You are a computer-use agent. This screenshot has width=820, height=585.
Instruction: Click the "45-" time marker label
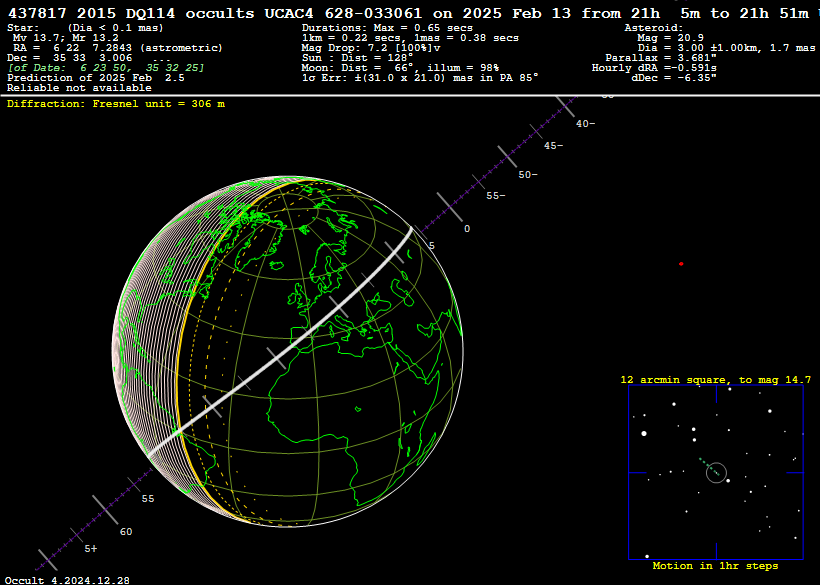[x=554, y=146]
